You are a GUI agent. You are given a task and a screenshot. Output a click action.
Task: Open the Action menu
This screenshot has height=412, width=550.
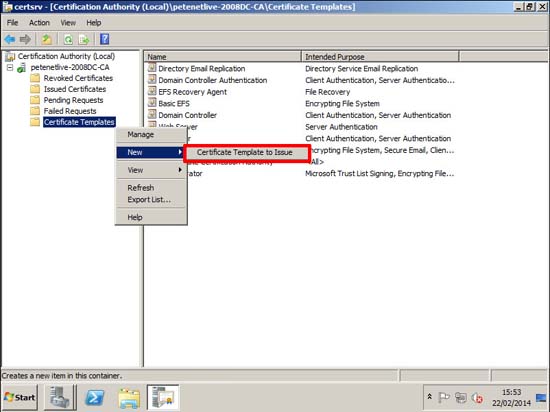click(x=39, y=23)
